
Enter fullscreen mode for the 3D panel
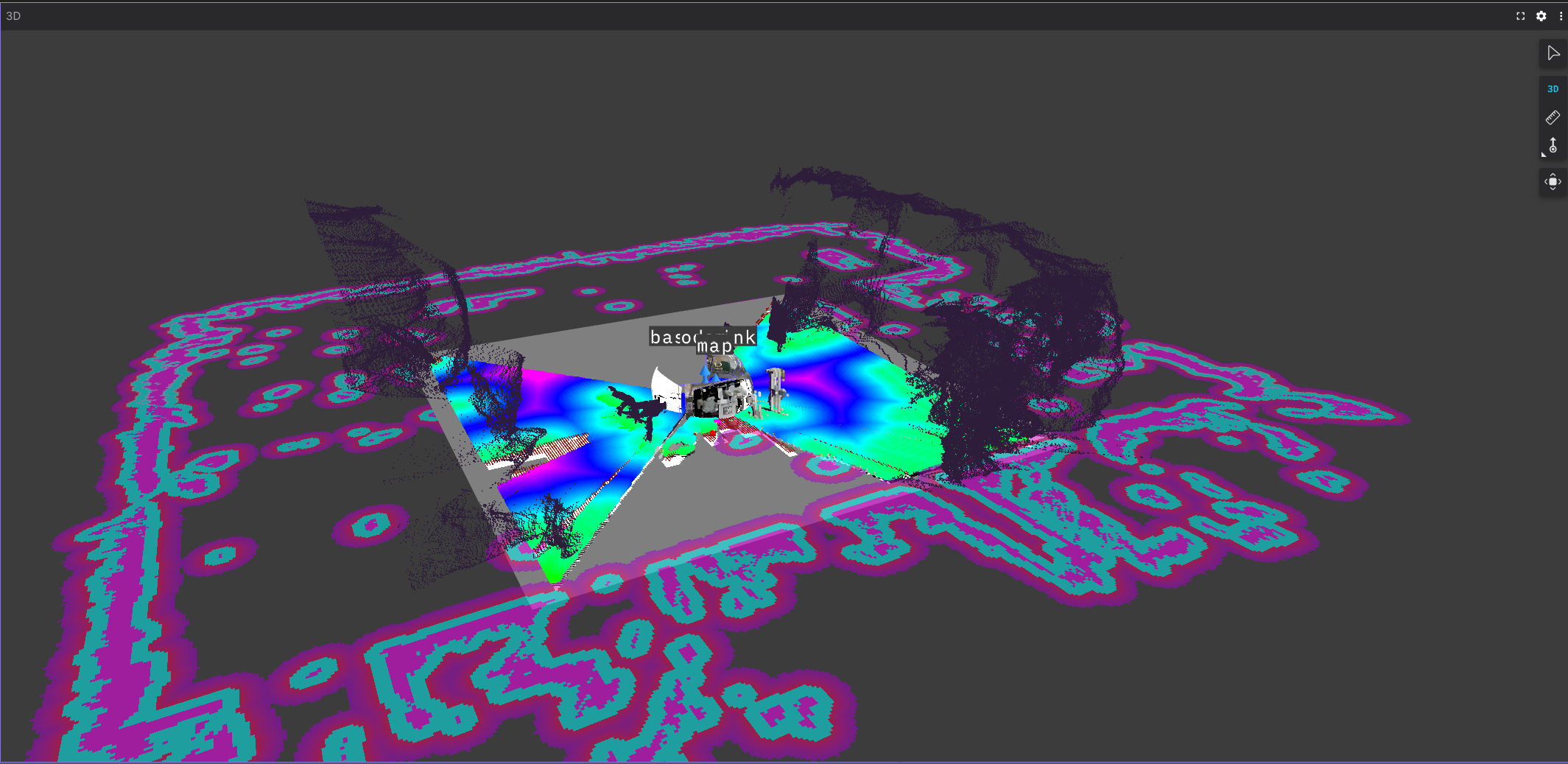(x=1521, y=15)
